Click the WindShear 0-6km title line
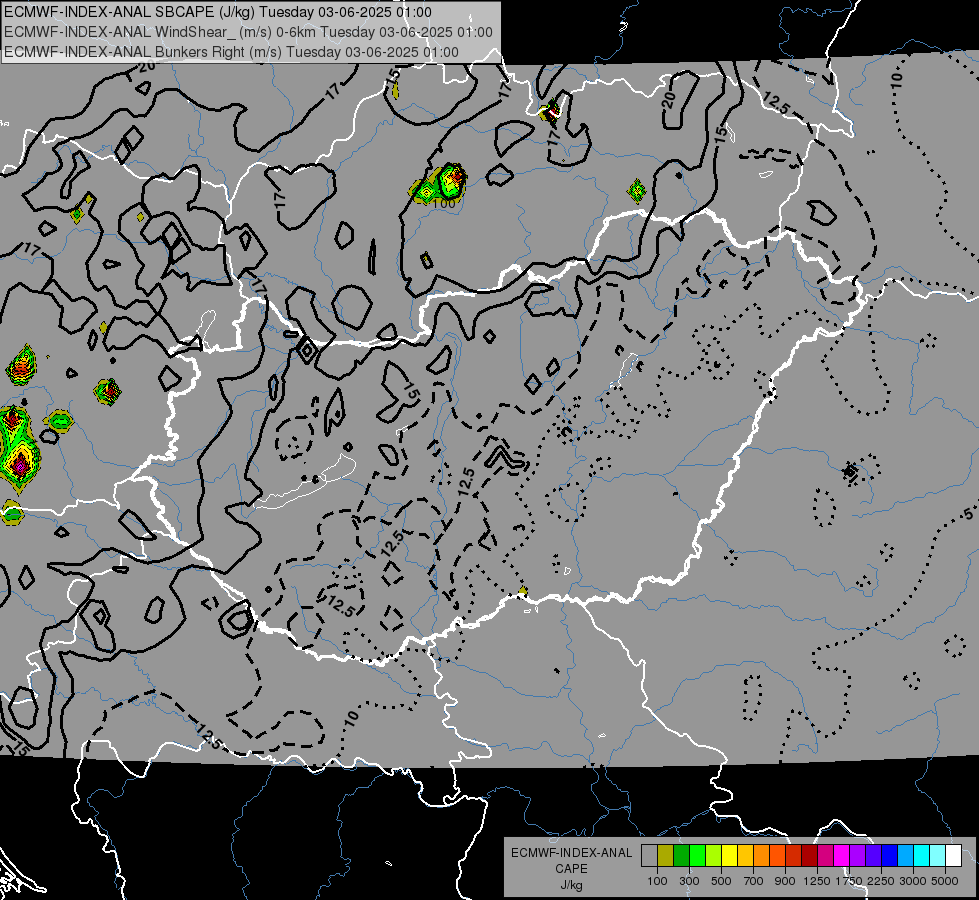Screen dimensions: 979x900 [x=248, y=32]
